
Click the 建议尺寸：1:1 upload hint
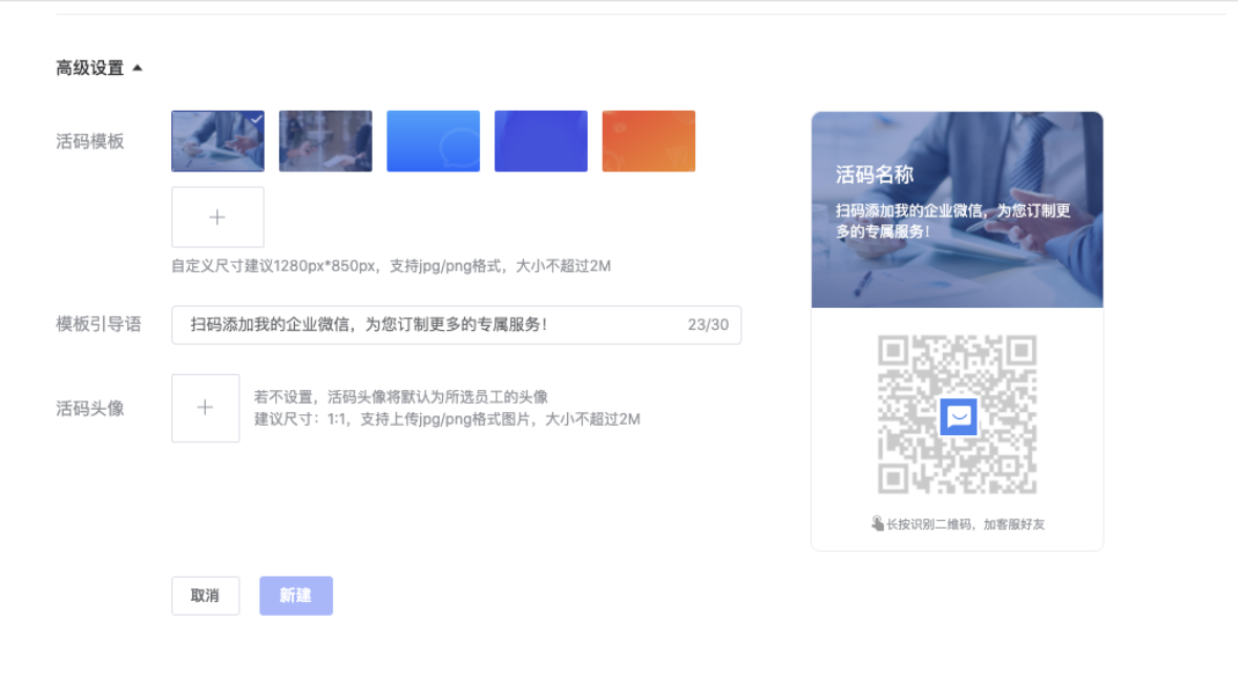coord(447,419)
